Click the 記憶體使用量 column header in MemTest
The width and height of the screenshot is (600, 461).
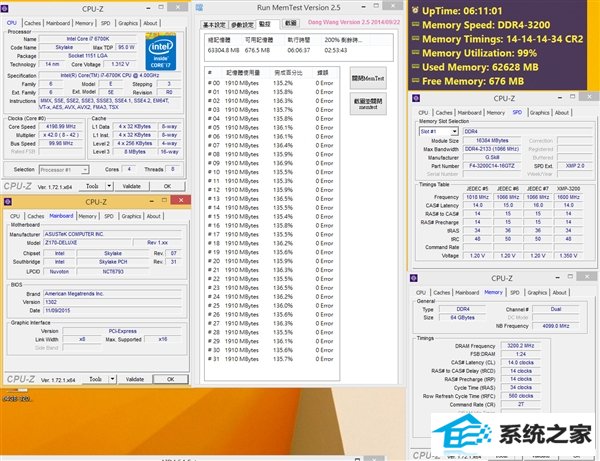pyautogui.click(x=243, y=73)
